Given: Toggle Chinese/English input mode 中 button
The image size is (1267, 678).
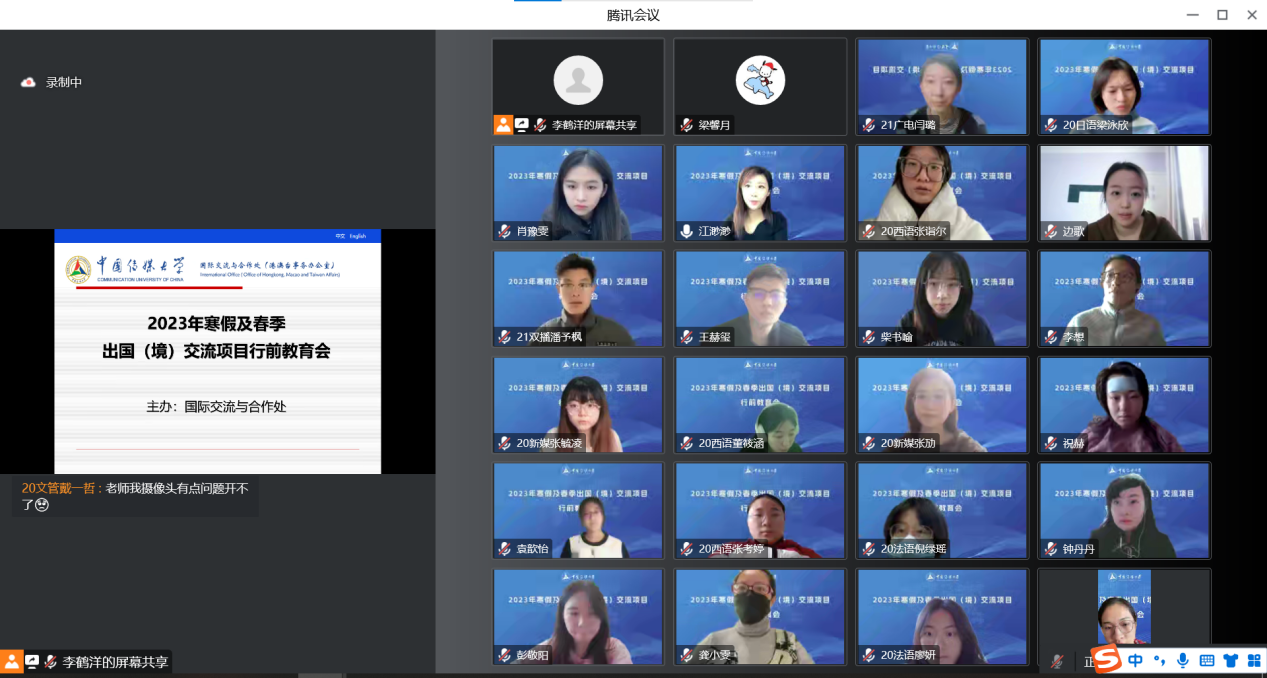Looking at the screenshot, I should coord(1136,660).
